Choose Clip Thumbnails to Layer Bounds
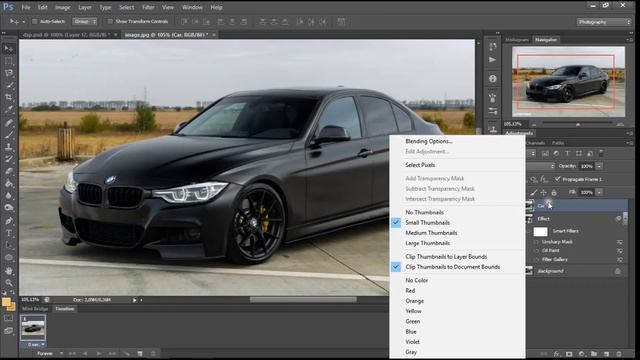 coord(446,257)
